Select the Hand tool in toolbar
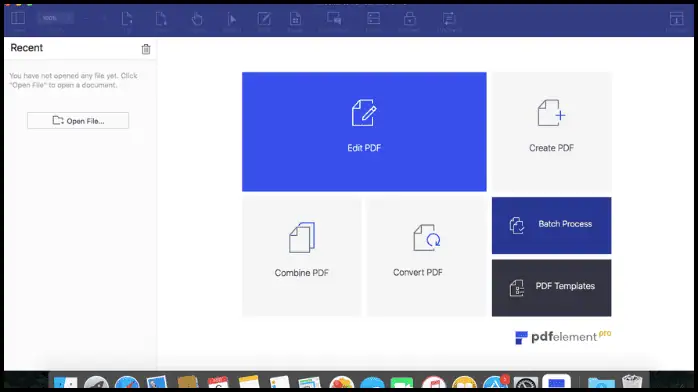The height and width of the screenshot is (392, 698). tap(197, 19)
